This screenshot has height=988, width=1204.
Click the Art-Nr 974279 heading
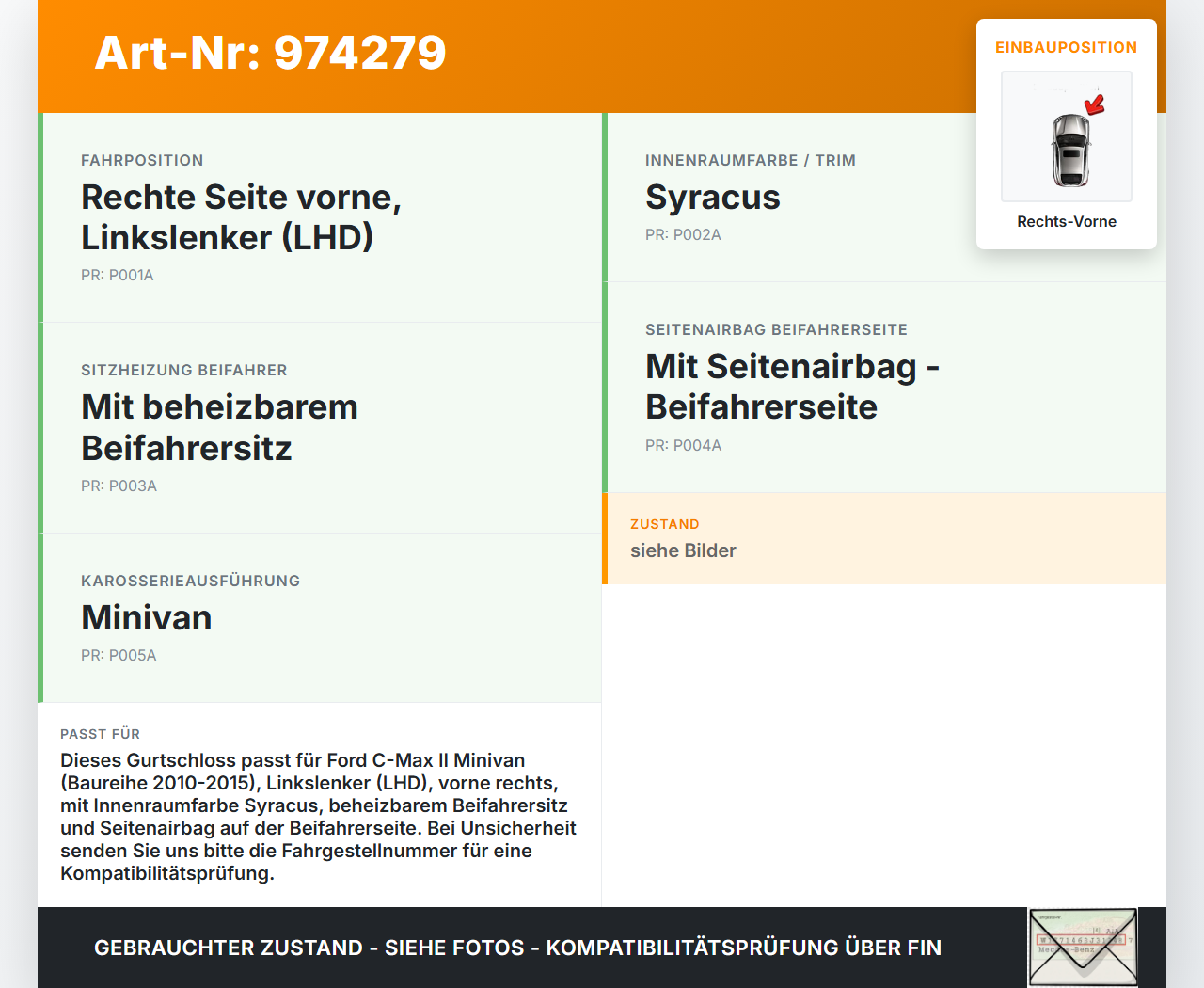point(270,54)
